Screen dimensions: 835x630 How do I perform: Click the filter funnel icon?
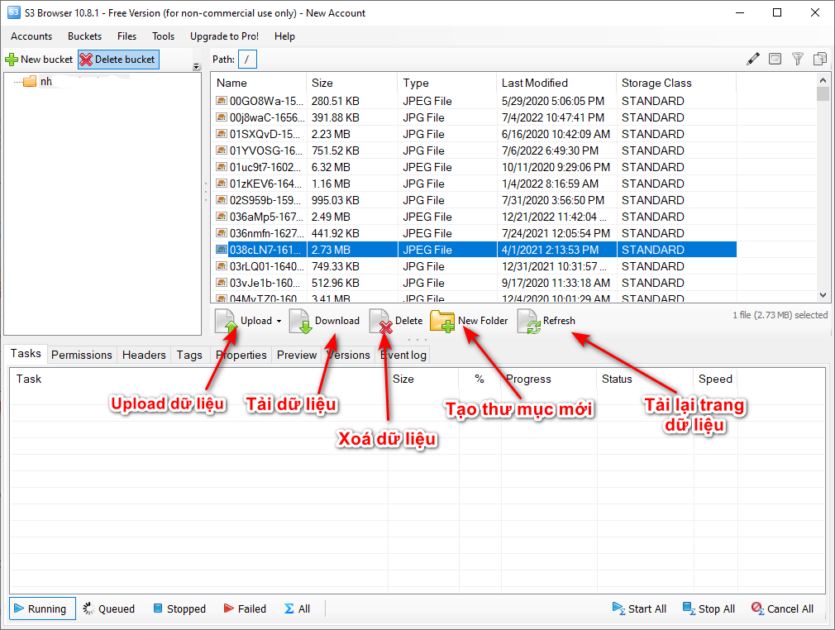[797, 59]
